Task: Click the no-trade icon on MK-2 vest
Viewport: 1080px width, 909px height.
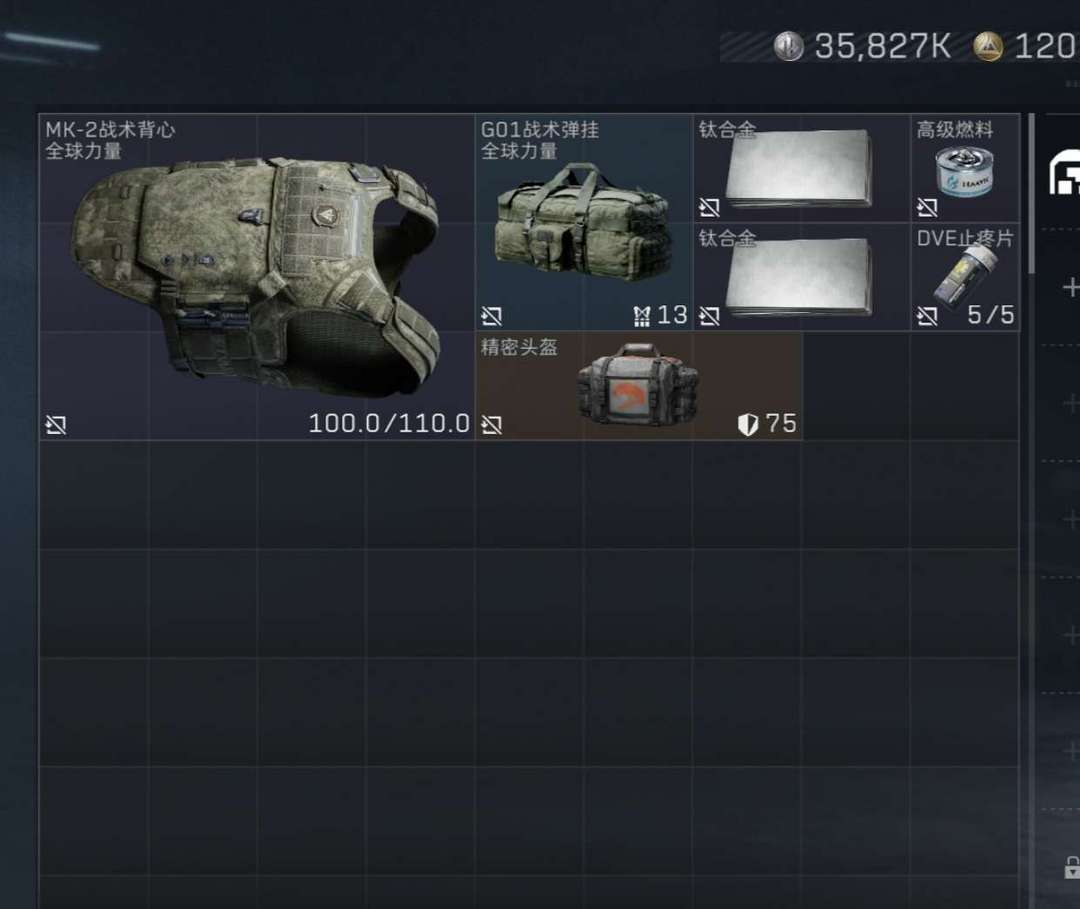Action: (x=56, y=425)
